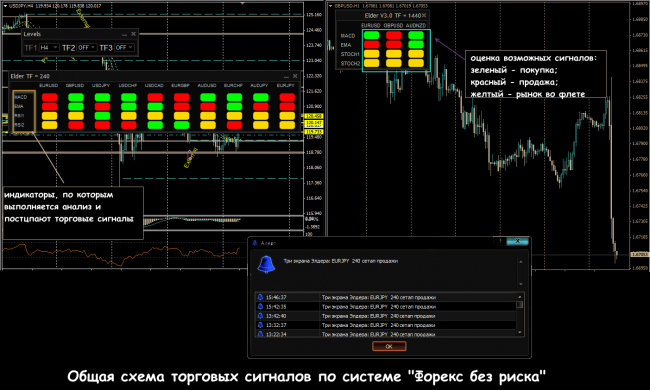
Task: Click the large blue bell alert icon
Action: (x=266, y=264)
